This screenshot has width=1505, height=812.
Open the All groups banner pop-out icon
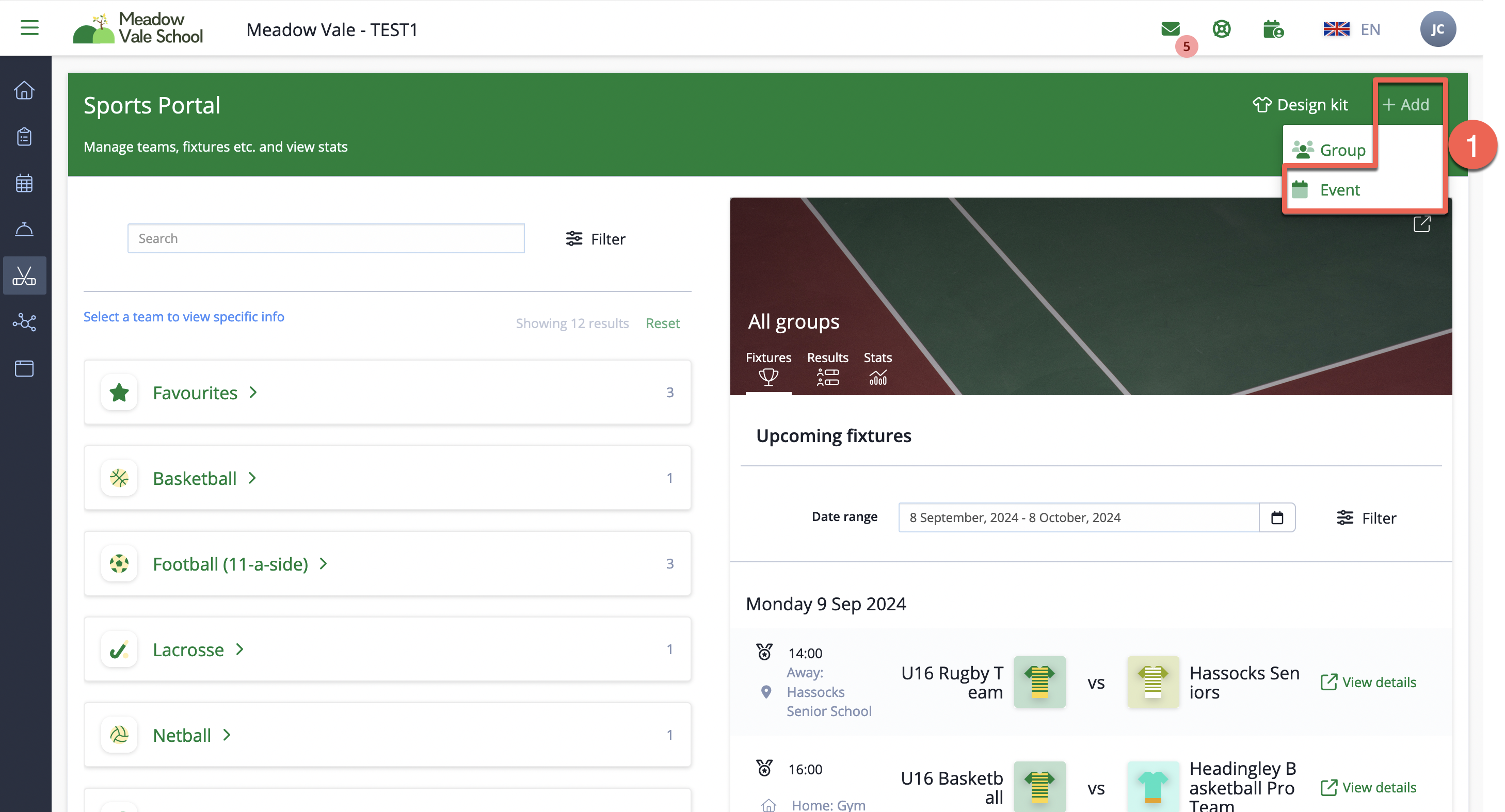pos(1421,224)
